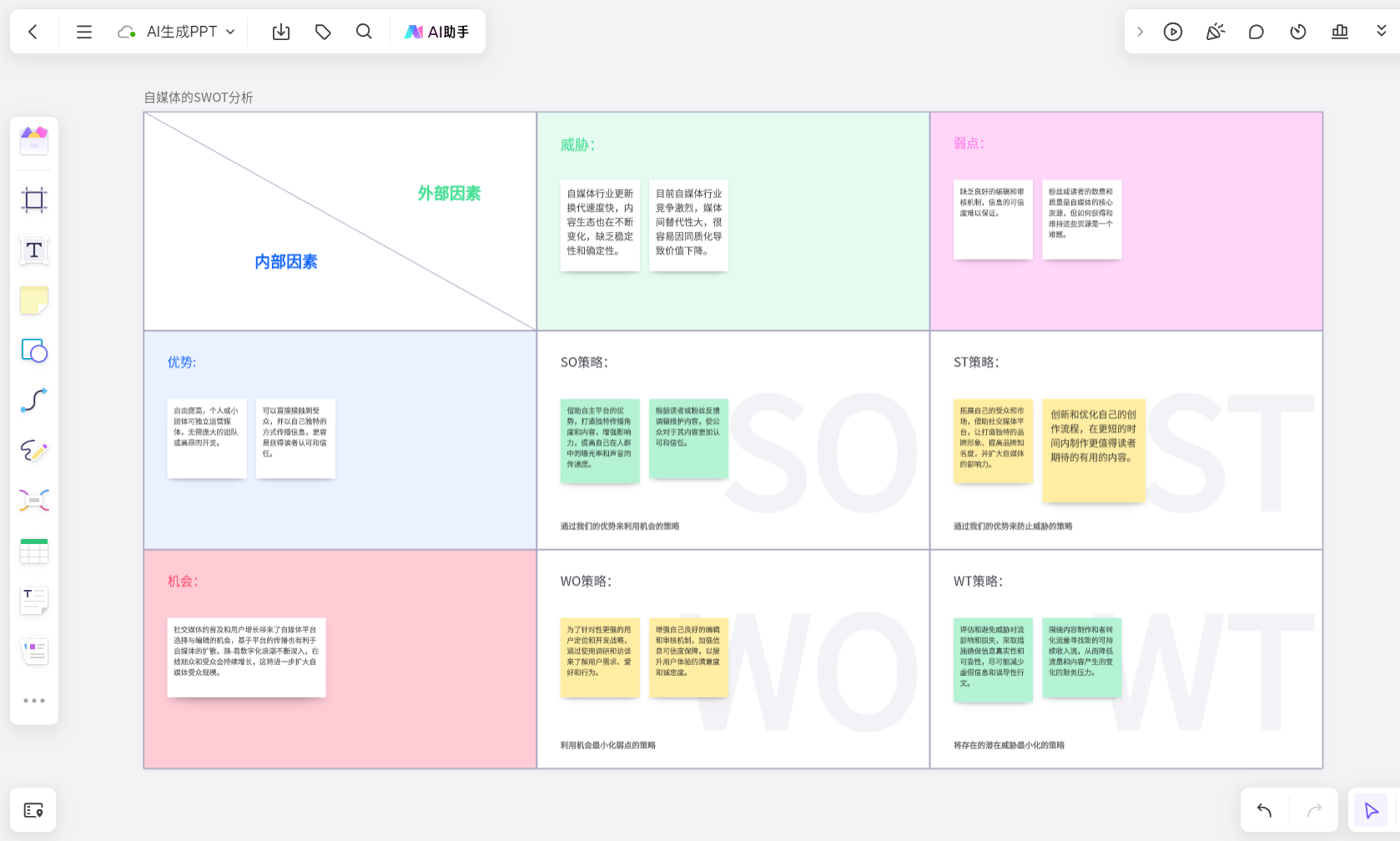Select the Frame tool
1400x841 pixels.
click(34, 200)
